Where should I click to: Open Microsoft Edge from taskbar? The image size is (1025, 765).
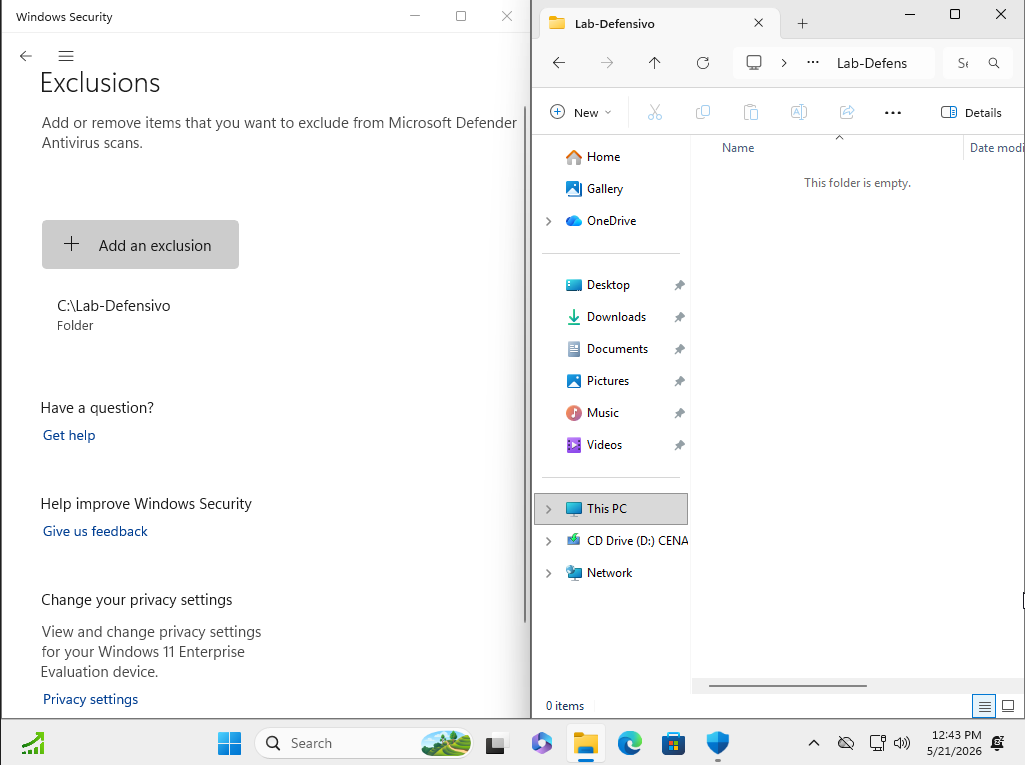(x=630, y=743)
